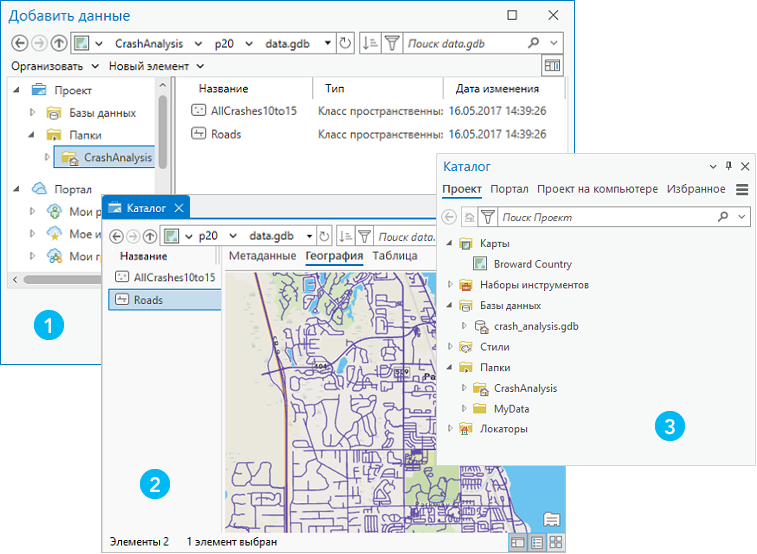Select Broward Country map in Каталог pane
Screen dimensions: 757x554
coord(532,264)
